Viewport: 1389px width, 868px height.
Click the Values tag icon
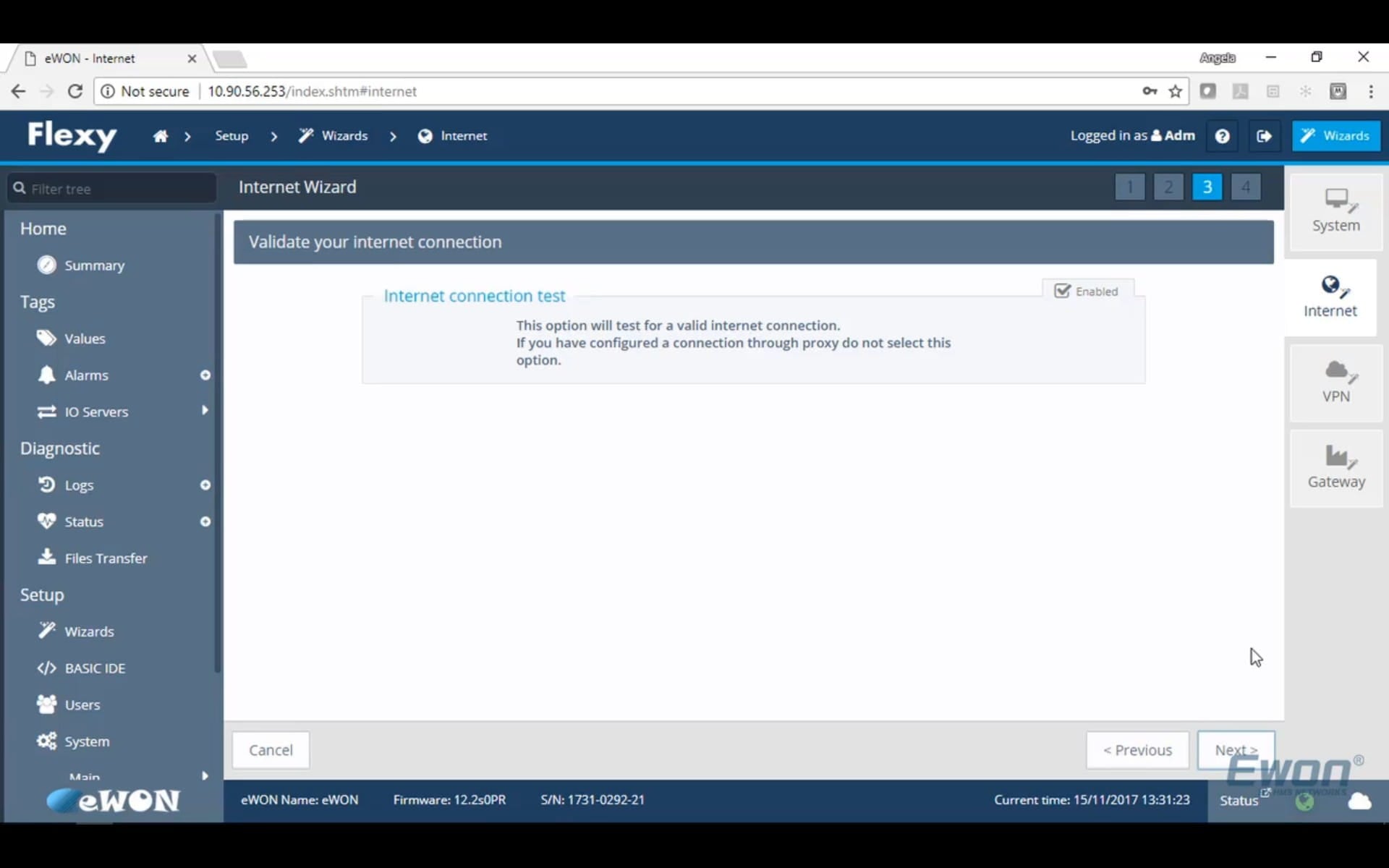(x=46, y=338)
